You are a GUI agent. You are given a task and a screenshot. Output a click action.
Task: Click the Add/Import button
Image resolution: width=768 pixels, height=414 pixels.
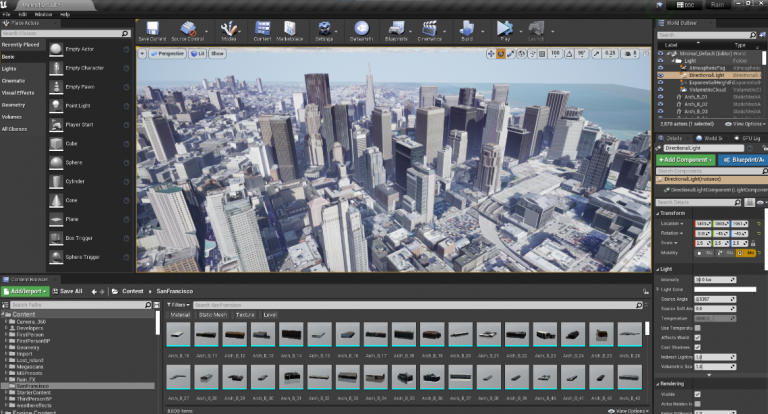[x=25, y=292]
